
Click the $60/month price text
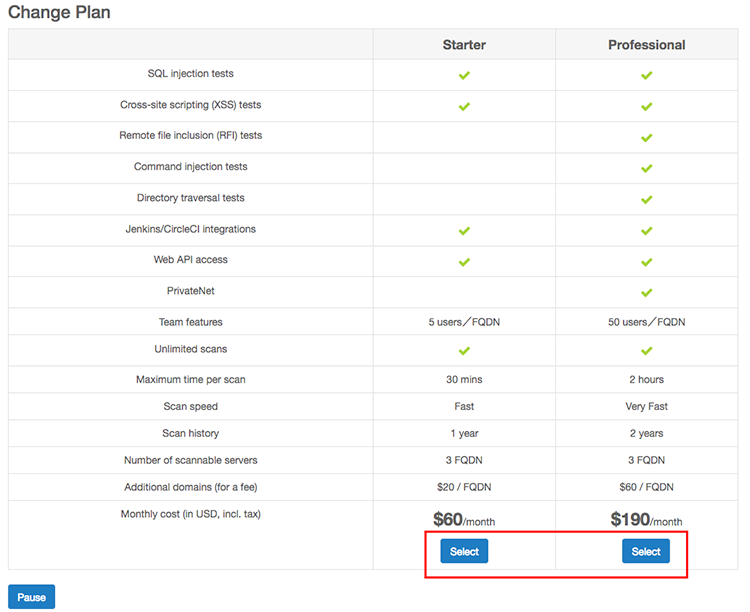coord(464,519)
